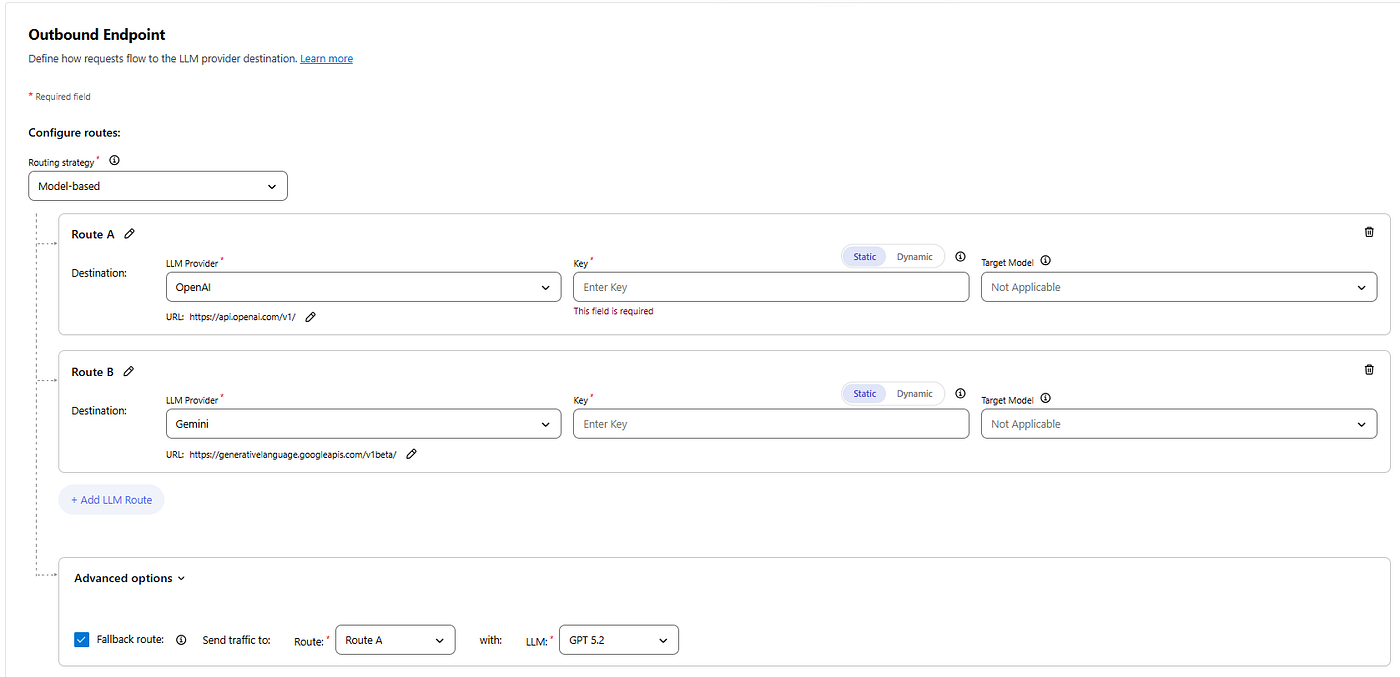Click the 'This field is required' error text
1400x677 pixels.
pos(613,311)
